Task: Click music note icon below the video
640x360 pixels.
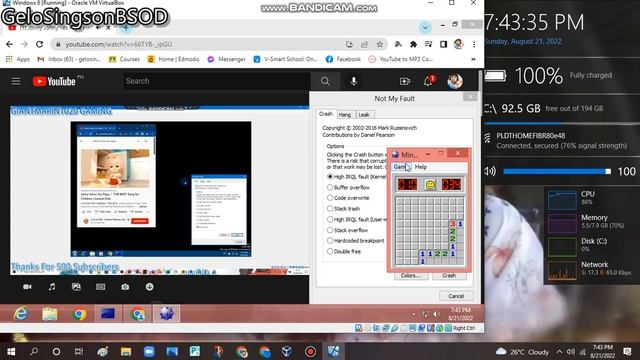Action: pos(52,287)
